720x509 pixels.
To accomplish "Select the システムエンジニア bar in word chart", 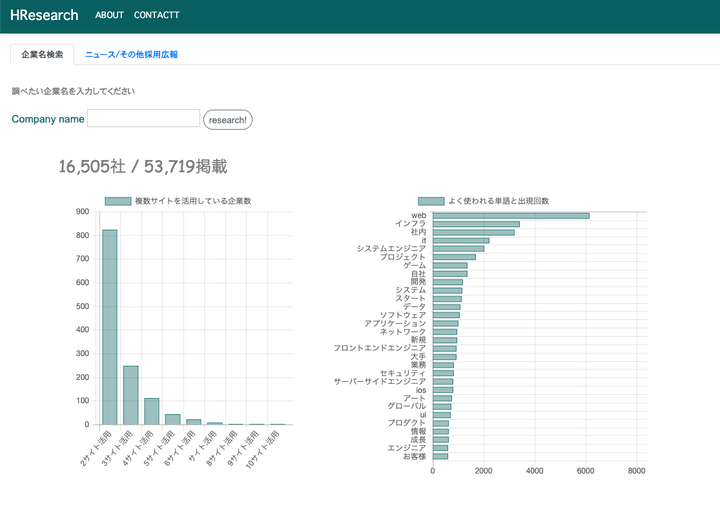I will pos(457,248).
